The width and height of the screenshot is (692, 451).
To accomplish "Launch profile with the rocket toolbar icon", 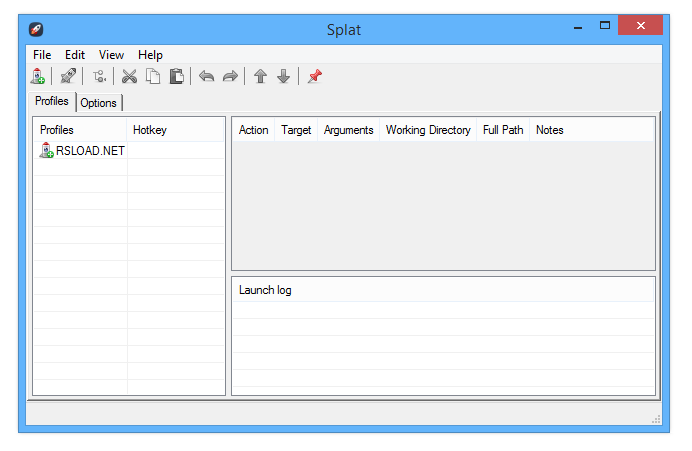I will [68, 76].
